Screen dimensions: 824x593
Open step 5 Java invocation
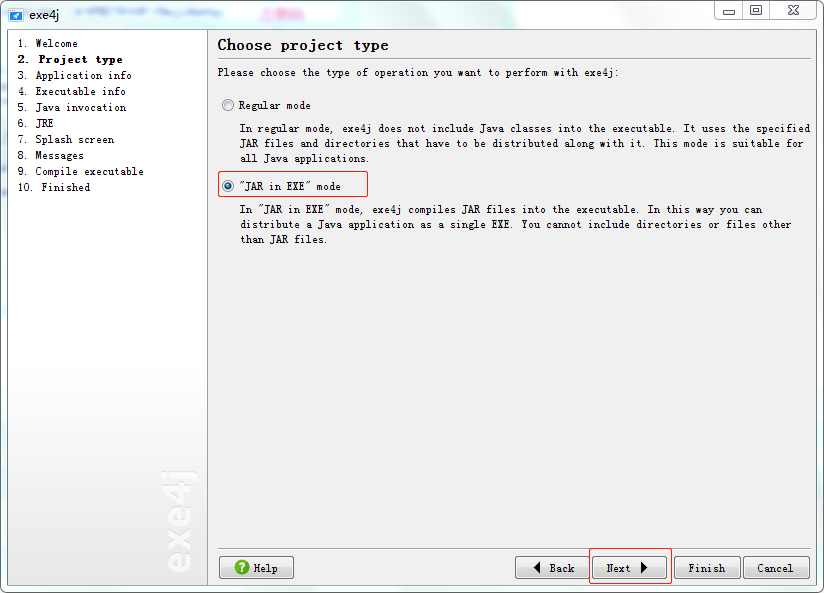coord(71,107)
